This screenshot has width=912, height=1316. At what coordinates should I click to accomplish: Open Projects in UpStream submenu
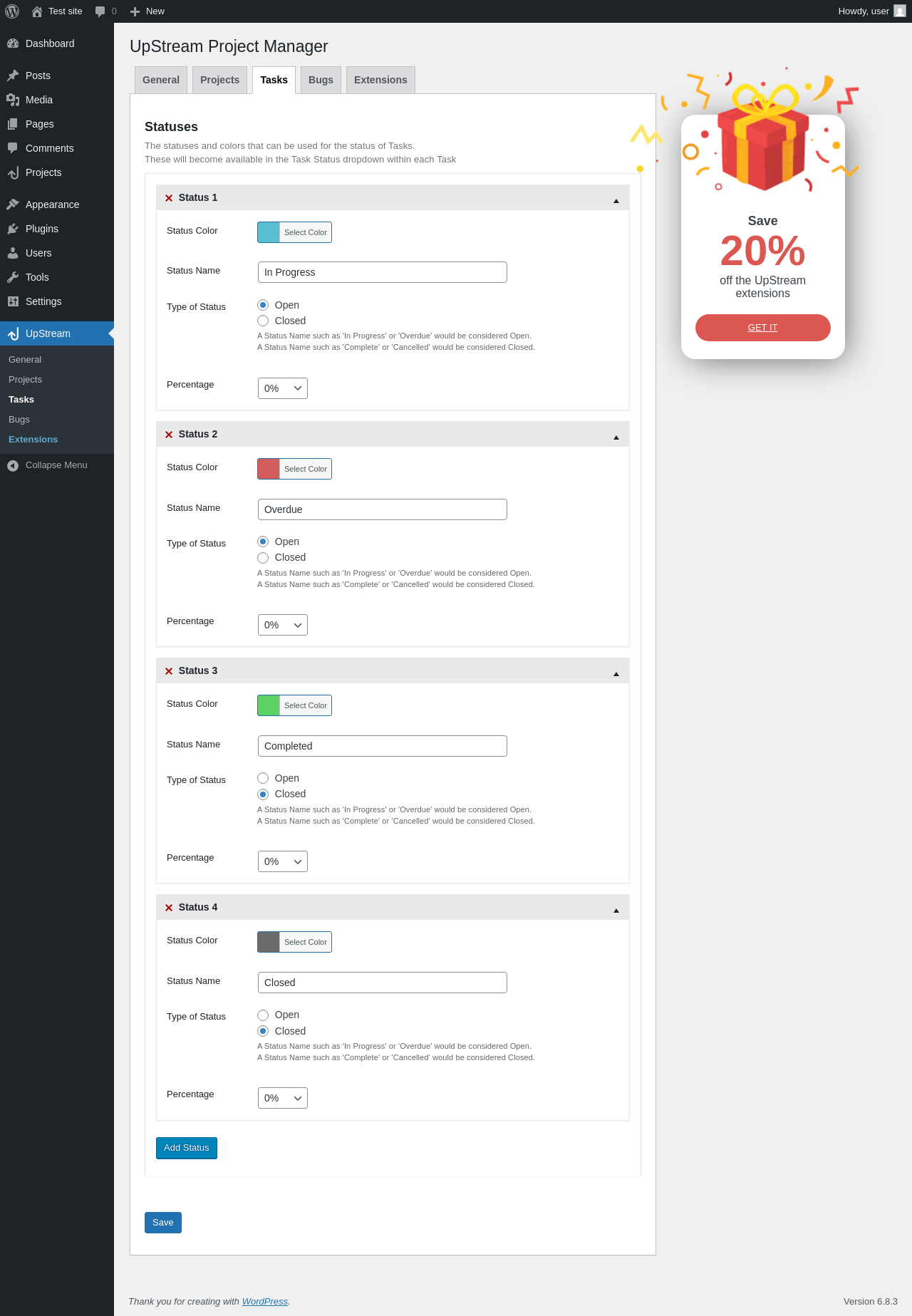coord(26,380)
